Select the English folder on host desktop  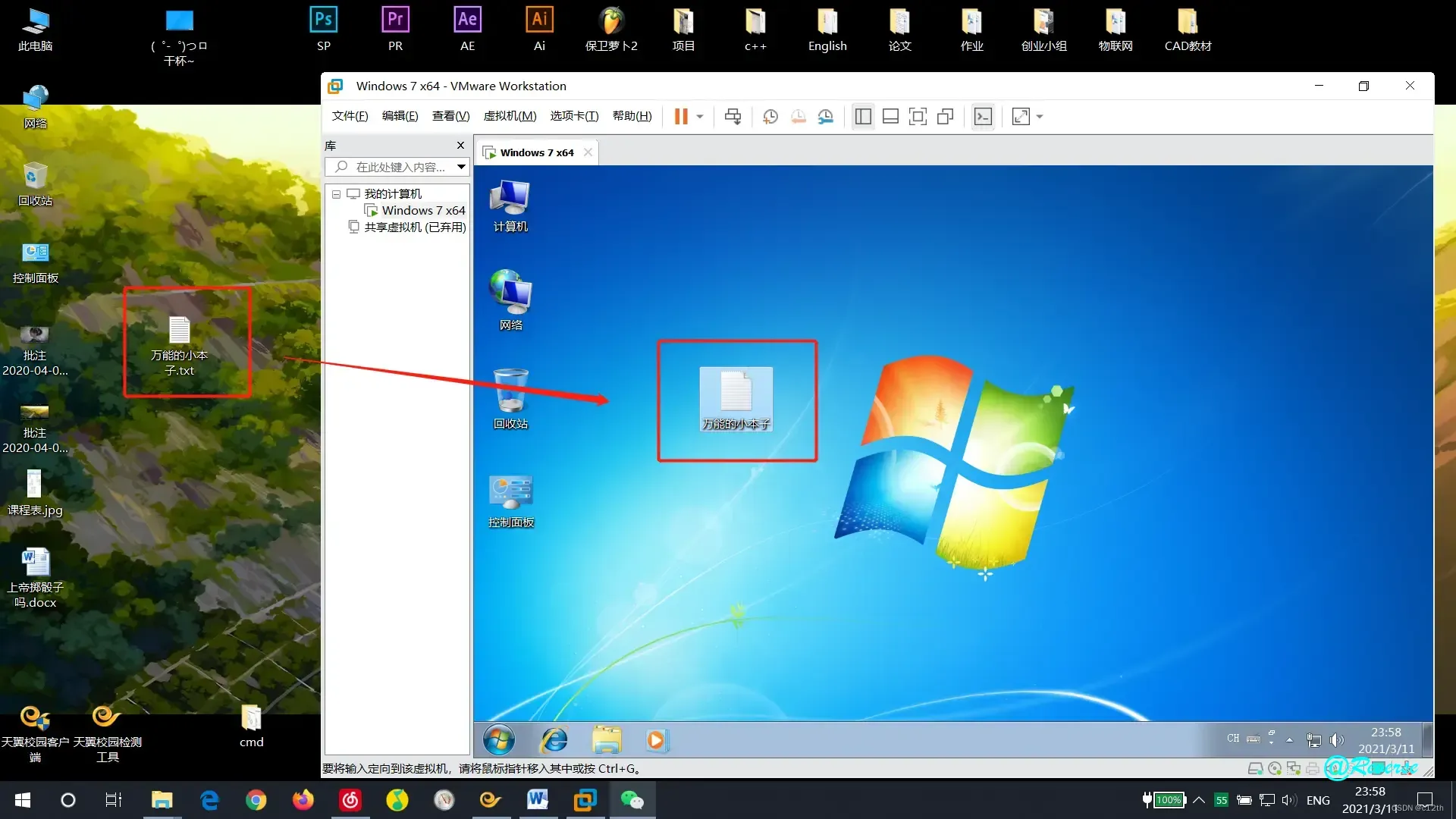click(827, 29)
